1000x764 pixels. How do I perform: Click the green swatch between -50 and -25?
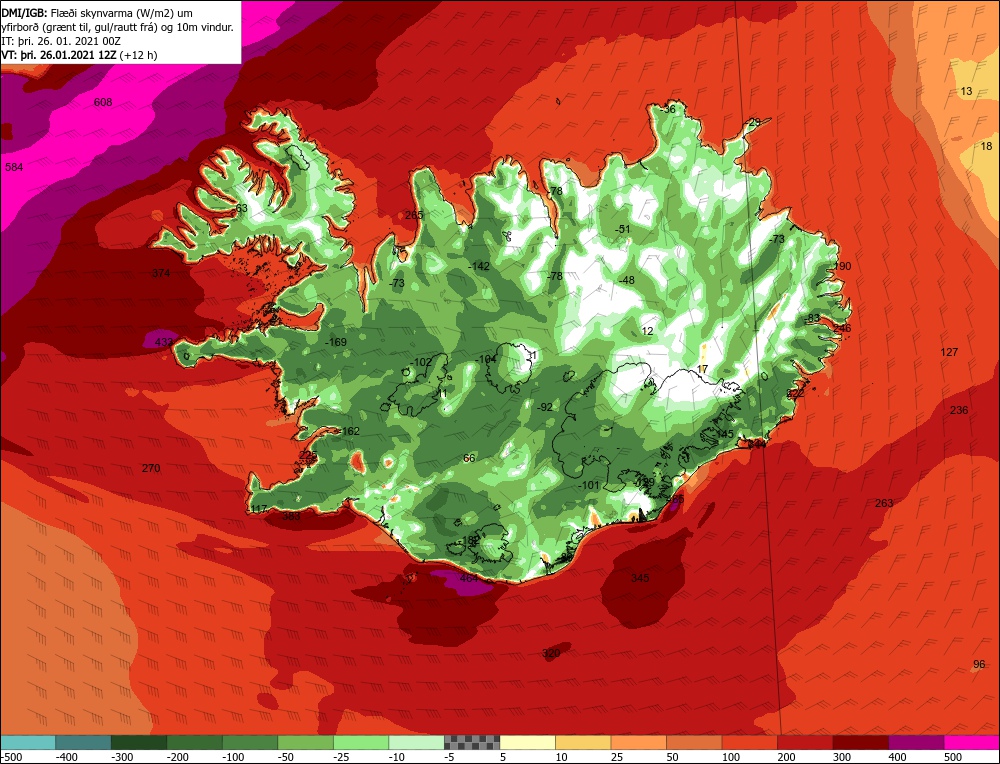point(306,742)
